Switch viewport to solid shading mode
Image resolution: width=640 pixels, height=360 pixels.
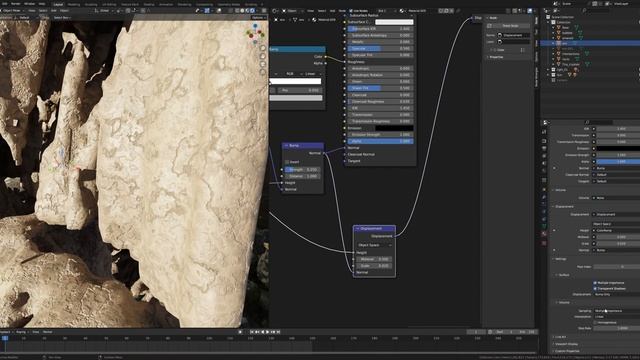click(x=242, y=11)
